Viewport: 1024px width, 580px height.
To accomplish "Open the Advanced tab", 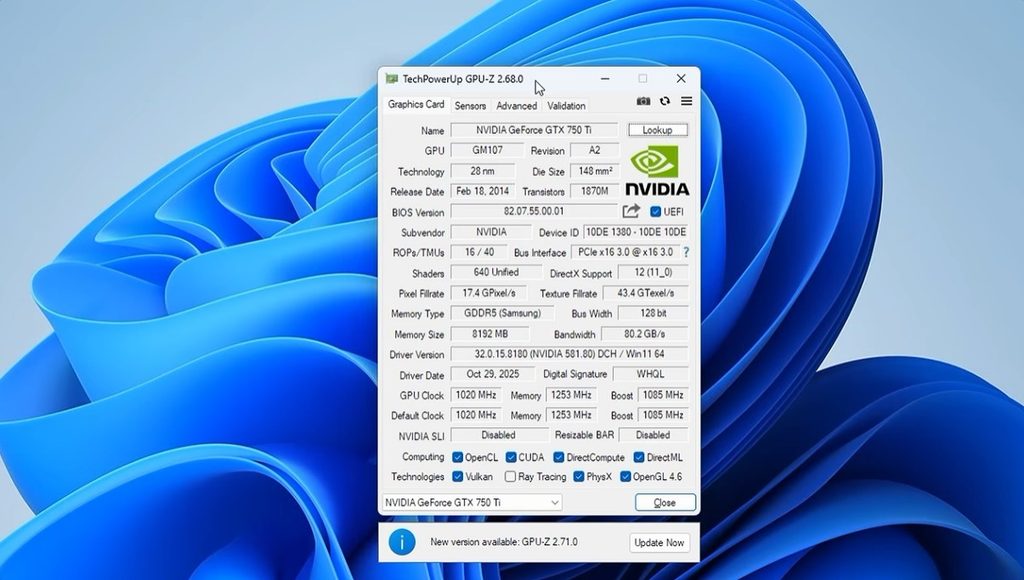I will pos(517,106).
